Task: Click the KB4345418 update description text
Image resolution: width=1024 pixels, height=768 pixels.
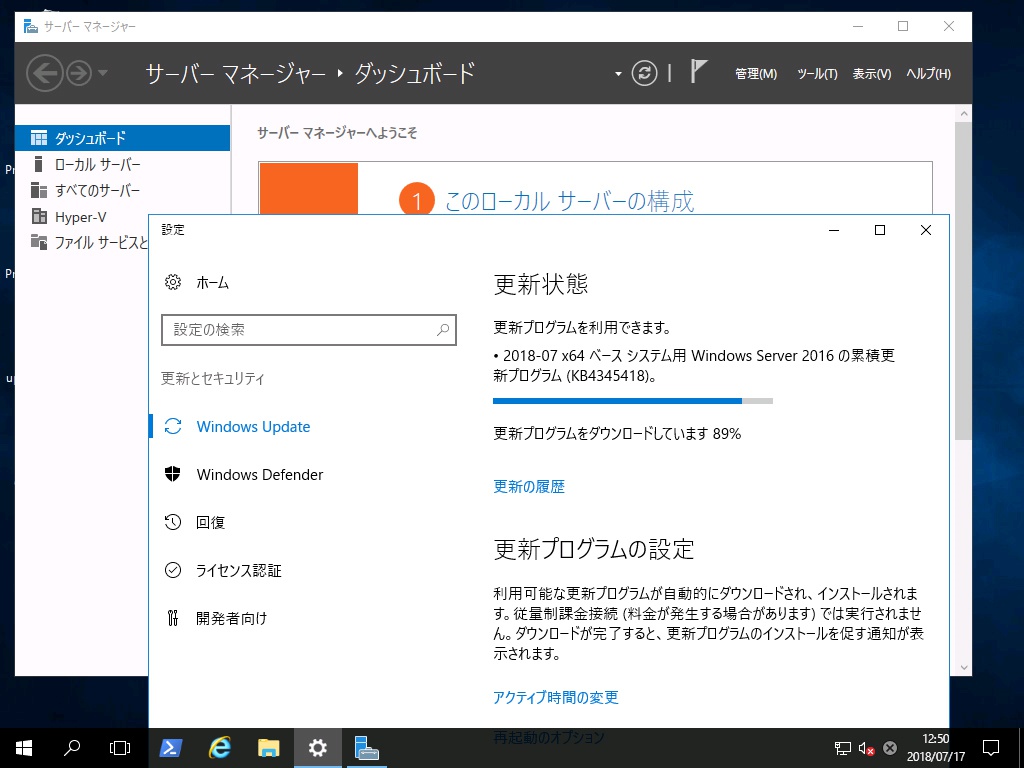Action: (694, 366)
